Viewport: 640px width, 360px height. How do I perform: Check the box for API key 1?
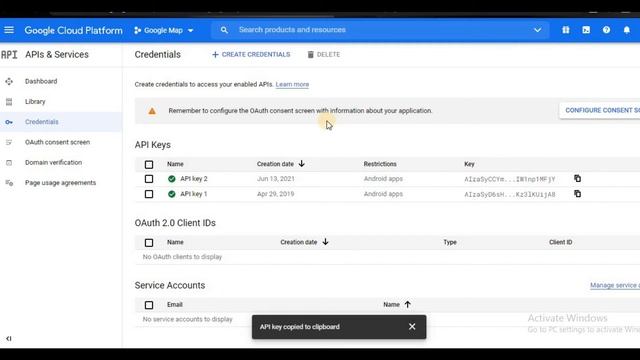coord(149,194)
